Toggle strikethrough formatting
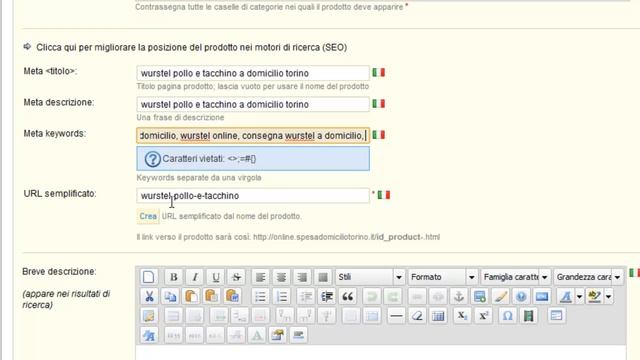The image size is (640, 360). click(x=236, y=277)
